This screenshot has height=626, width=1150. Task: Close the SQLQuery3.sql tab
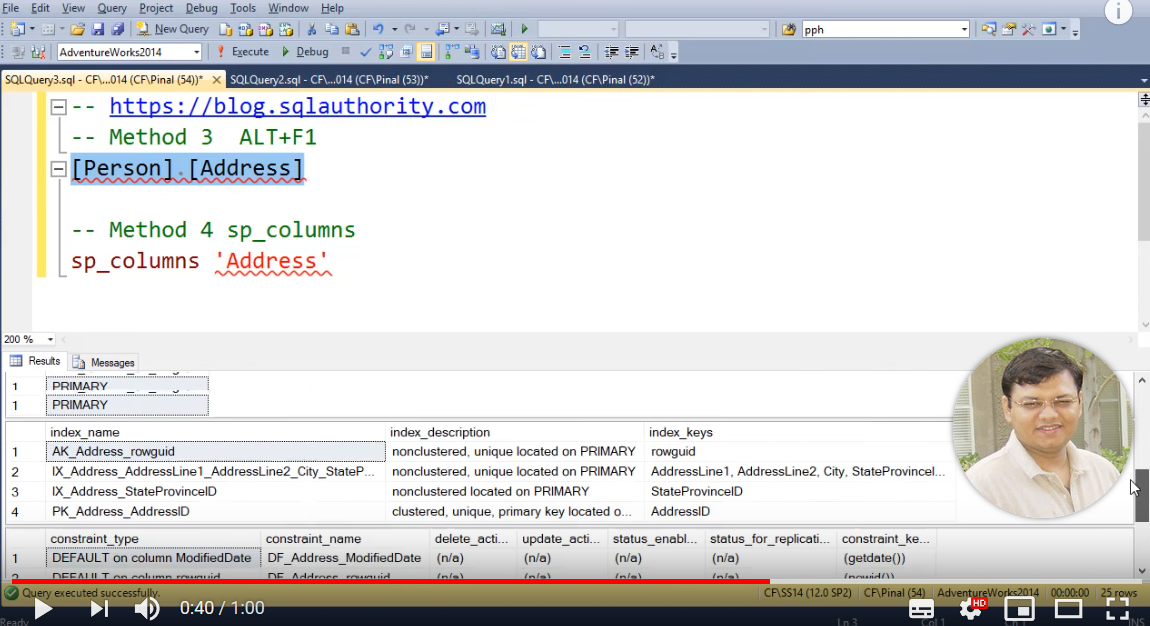[x=216, y=79]
